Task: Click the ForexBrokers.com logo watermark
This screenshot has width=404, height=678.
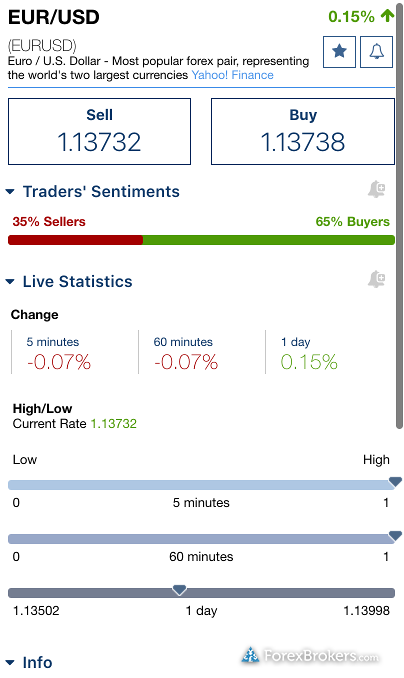Action: [x=310, y=656]
